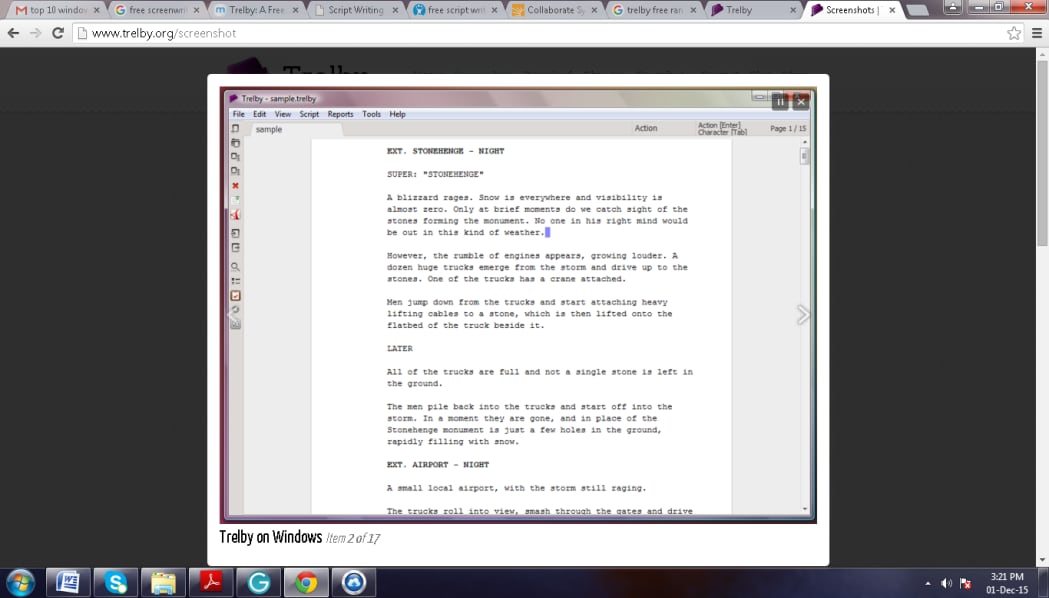Open the Help menu in Trelby
The image size is (1049, 598).
pyautogui.click(x=397, y=114)
